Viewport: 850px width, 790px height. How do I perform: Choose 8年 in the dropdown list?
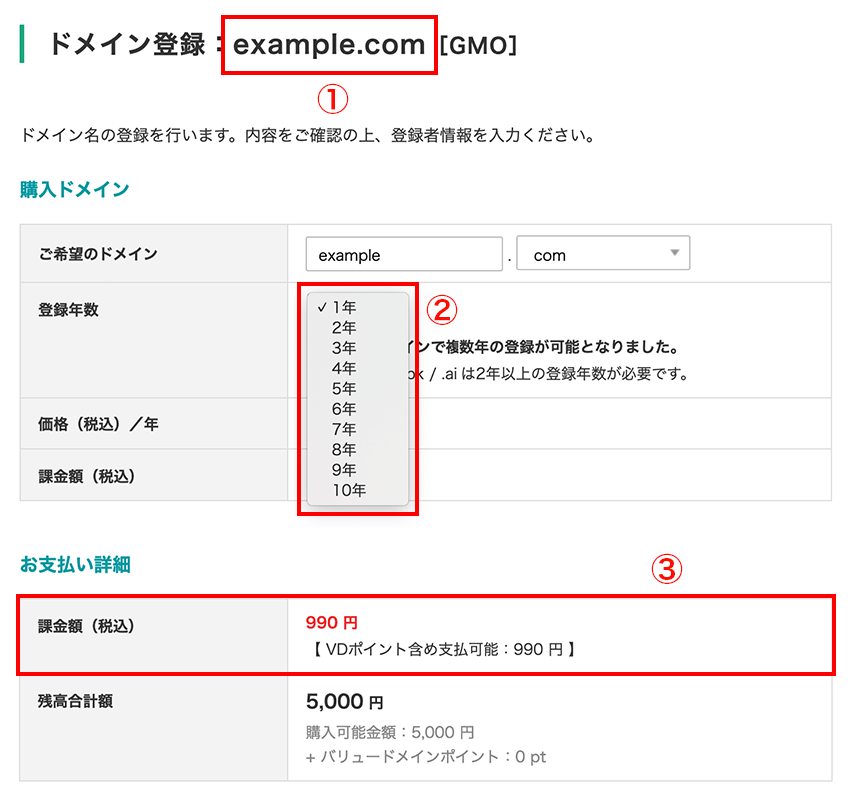click(x=344, y=449)
